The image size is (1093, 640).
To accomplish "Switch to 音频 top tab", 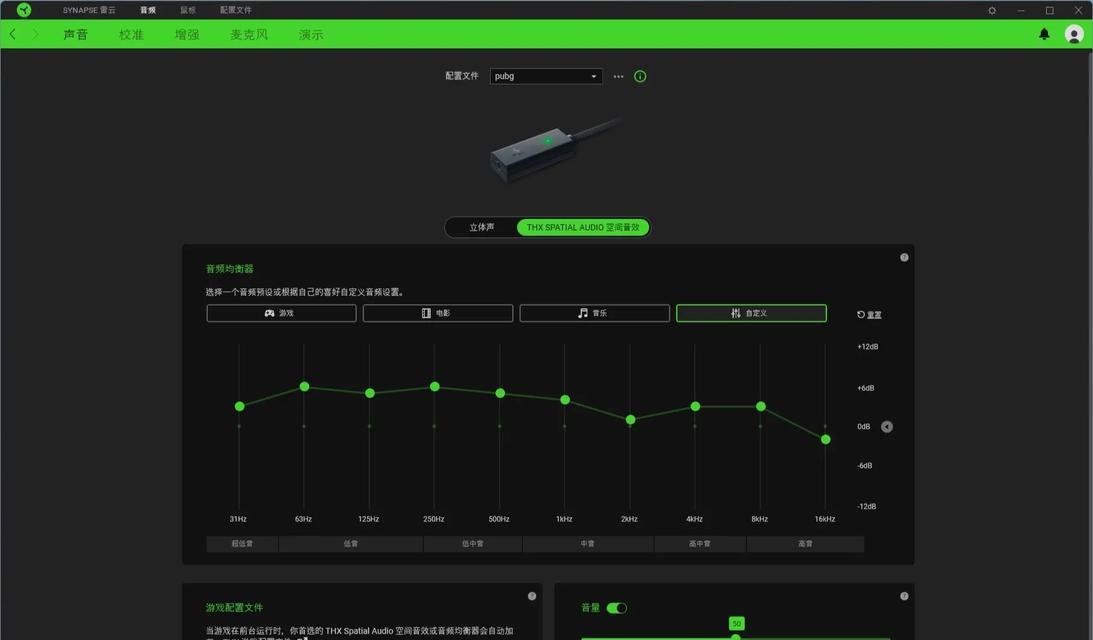I will coord(148,10).
